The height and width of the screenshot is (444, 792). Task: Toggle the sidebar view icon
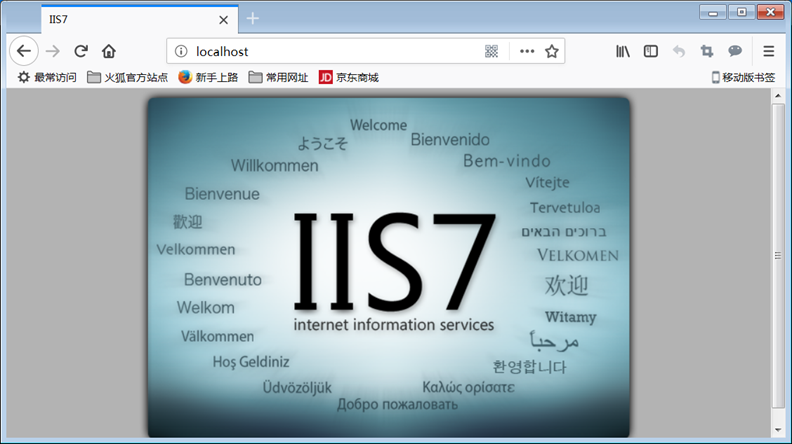pyautogui.click(x=651, y=51)
